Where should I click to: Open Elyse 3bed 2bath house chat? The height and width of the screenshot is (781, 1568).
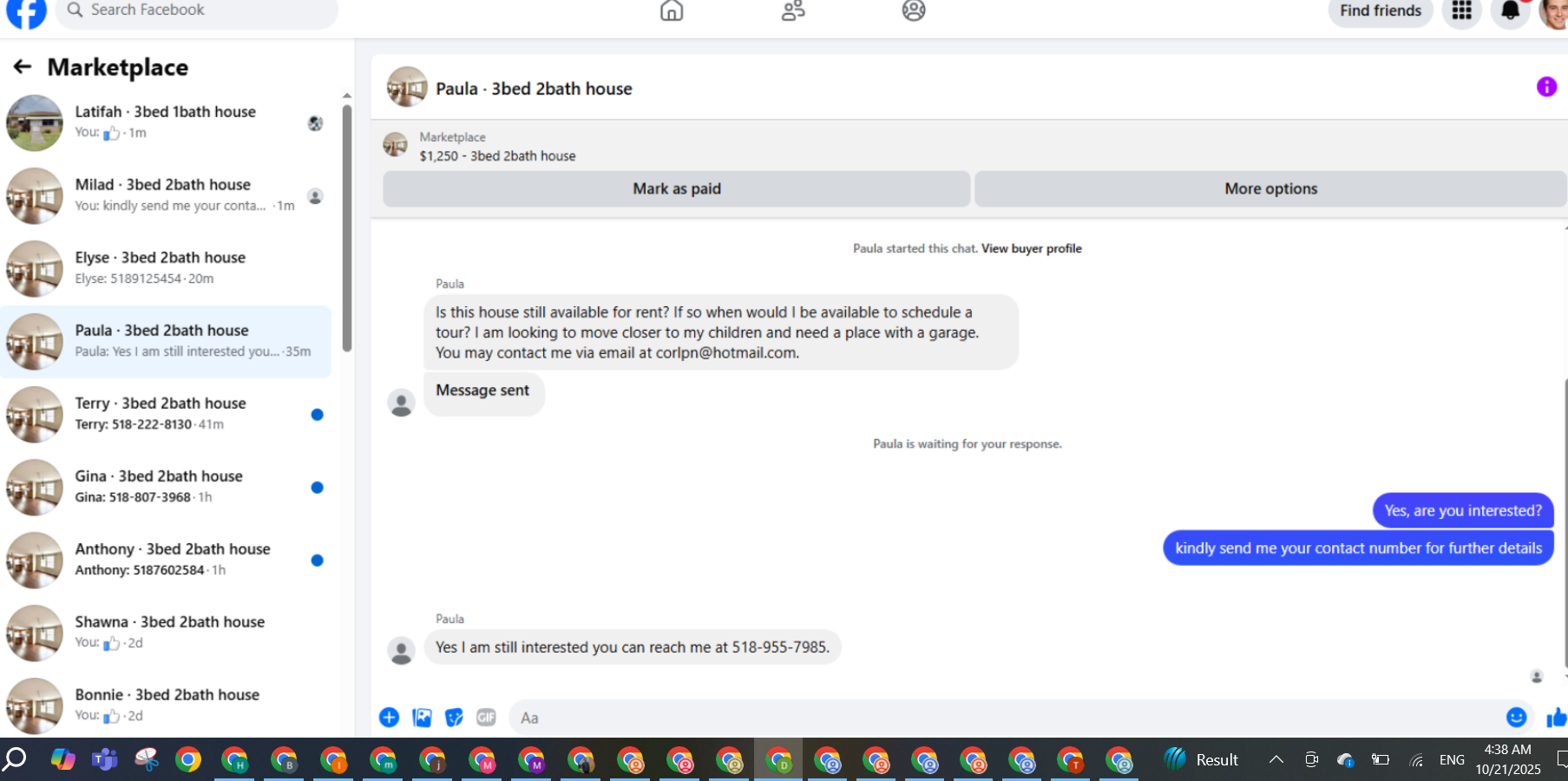[165, 268]
